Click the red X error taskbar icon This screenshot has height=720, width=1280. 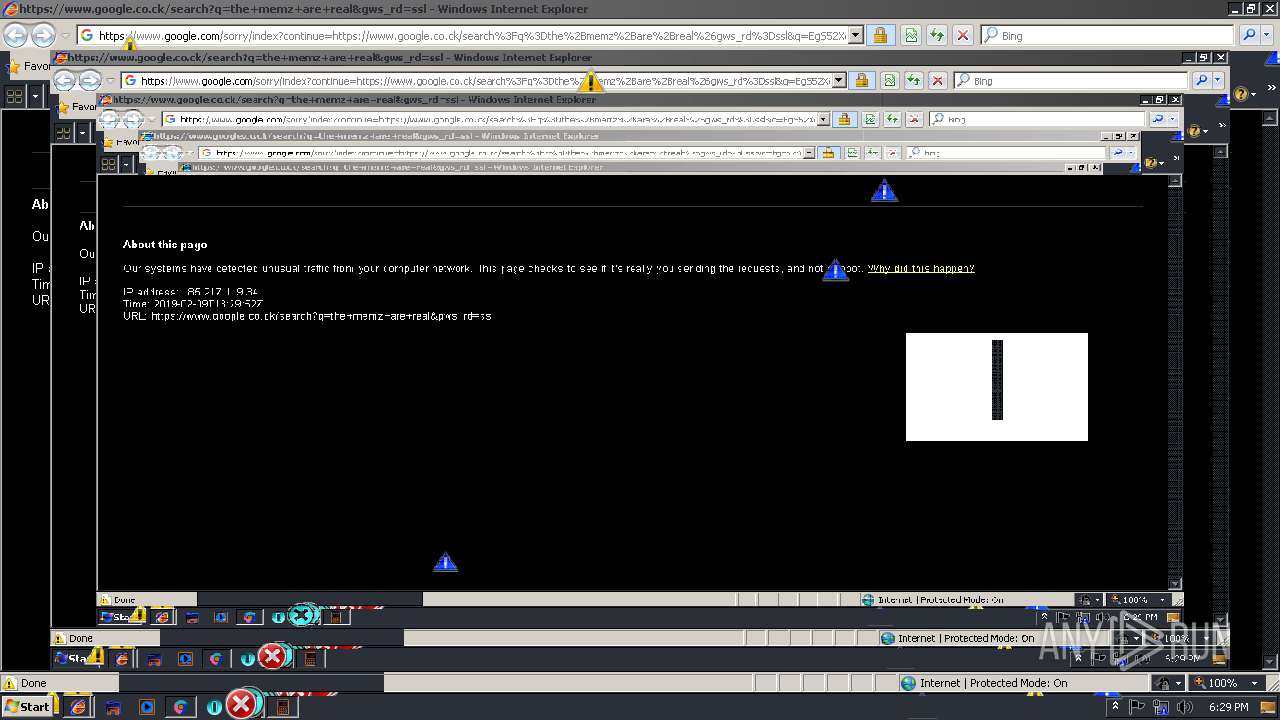tap(241, 705)
